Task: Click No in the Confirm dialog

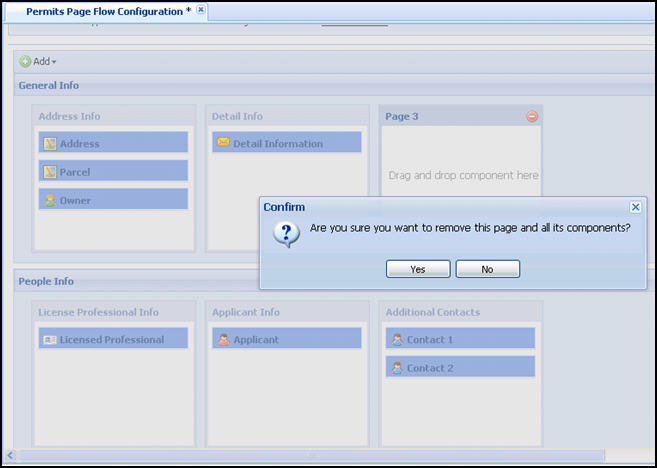Action: [487, 269]
